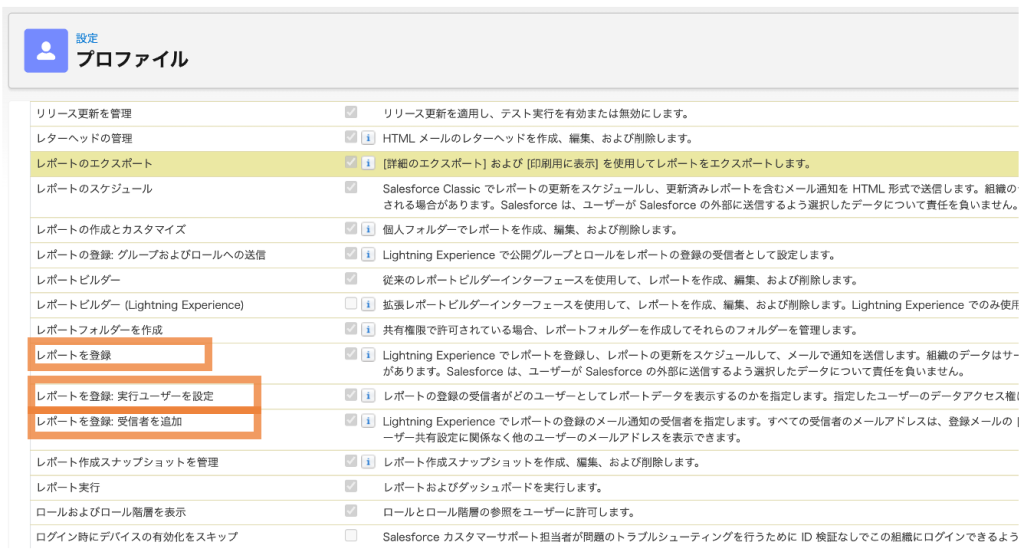Image resolution: width=1024 pixels, height=552 pixels.
Task: Toggle checkbox for レポートのスケジュール
Action: pyautogui.click(x=351, y=187)
